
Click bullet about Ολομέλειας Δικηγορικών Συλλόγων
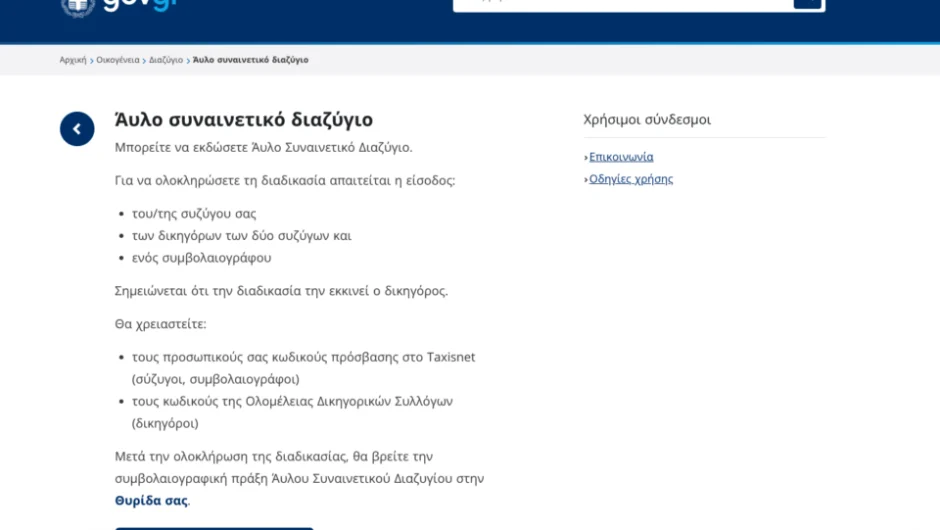click(x=293, y=412)
